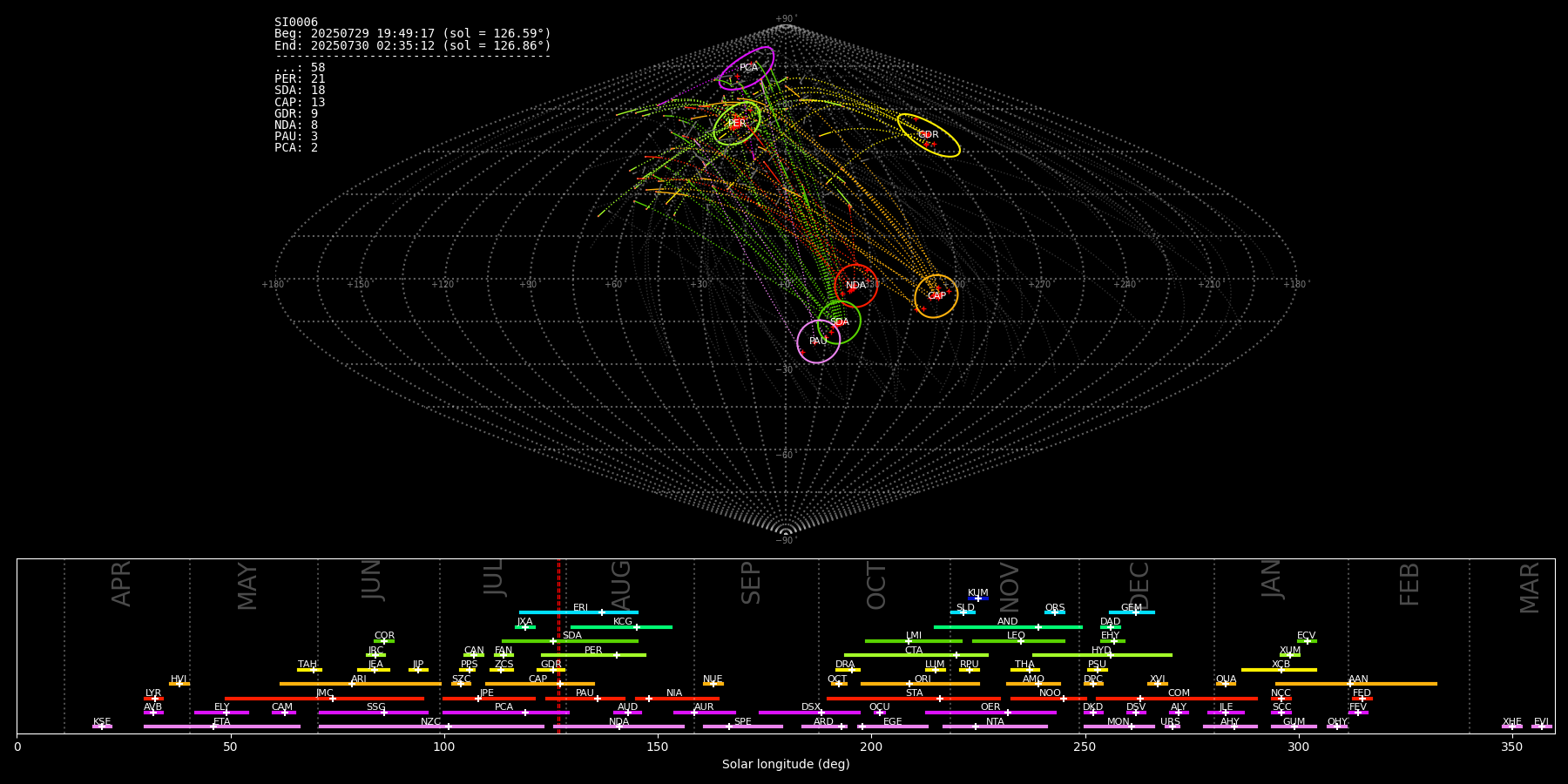
Task: Click the pink PAU radiant circle on map
Action: pyautogui.click(x=819, y=341)
